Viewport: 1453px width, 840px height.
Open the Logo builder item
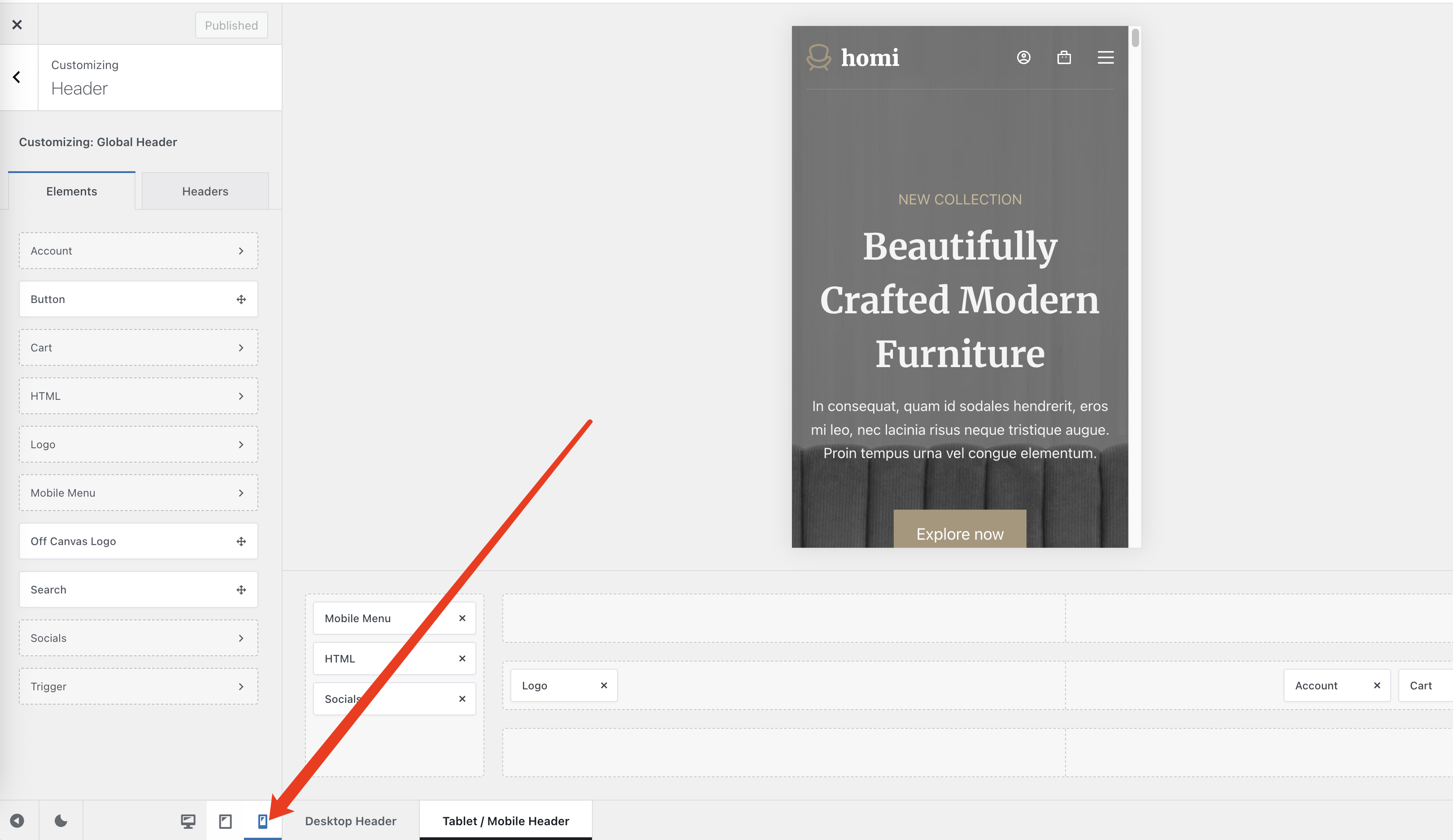(x=564, y=686)
